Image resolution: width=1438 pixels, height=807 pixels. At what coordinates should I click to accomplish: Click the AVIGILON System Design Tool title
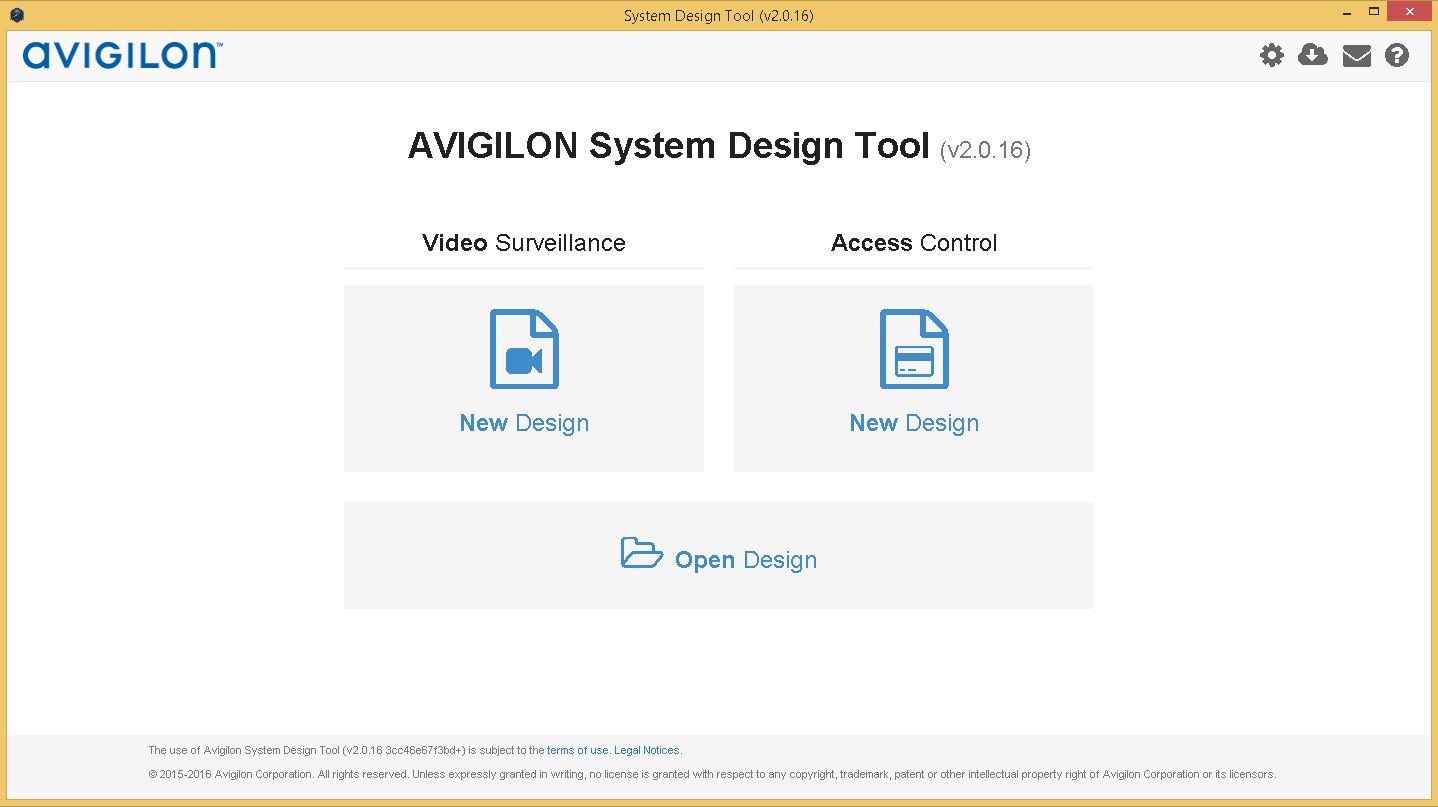[x=669, y=146]
